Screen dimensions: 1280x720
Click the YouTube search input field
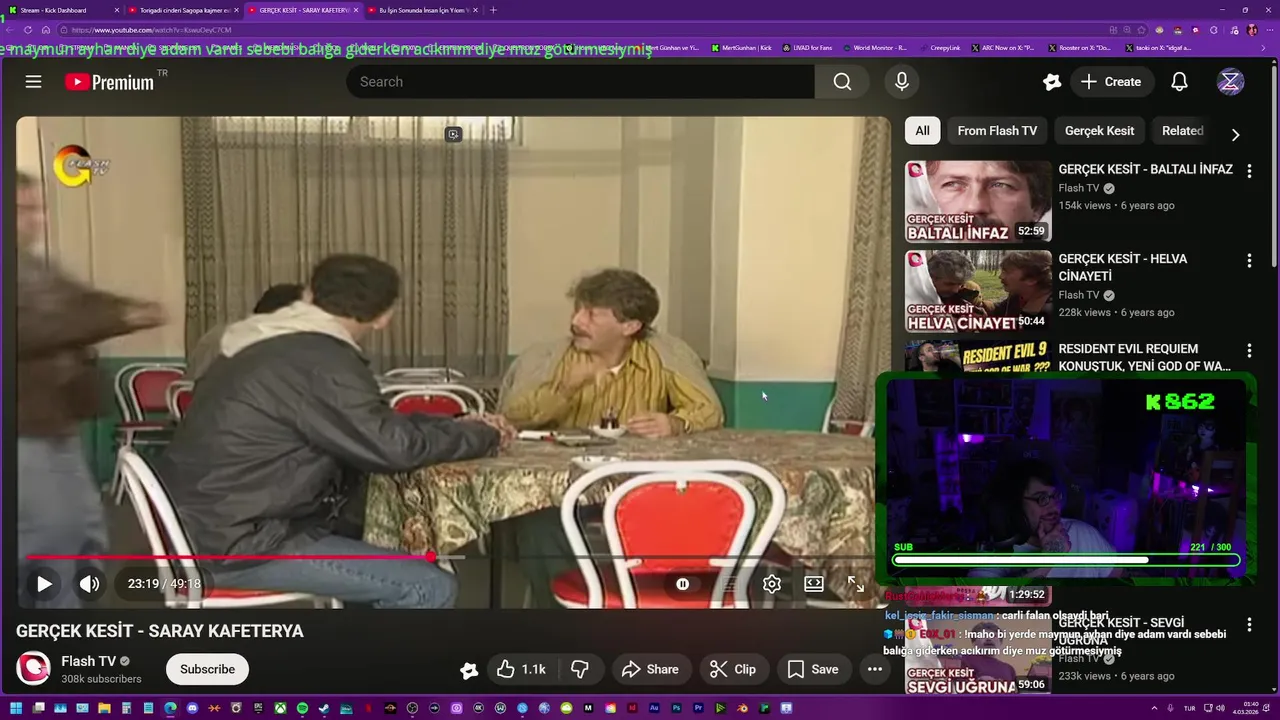(x=580, y=82)
